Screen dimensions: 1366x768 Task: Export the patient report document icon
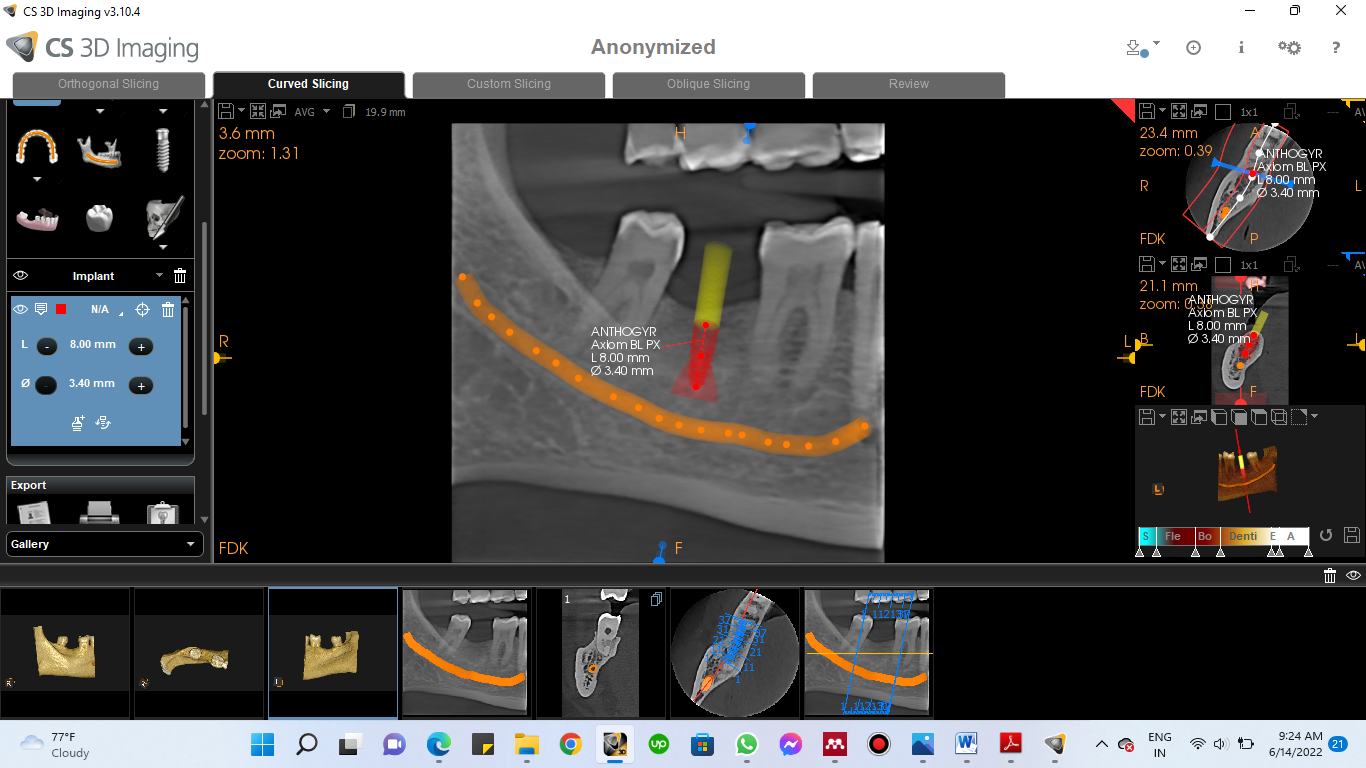coord(34,512)
